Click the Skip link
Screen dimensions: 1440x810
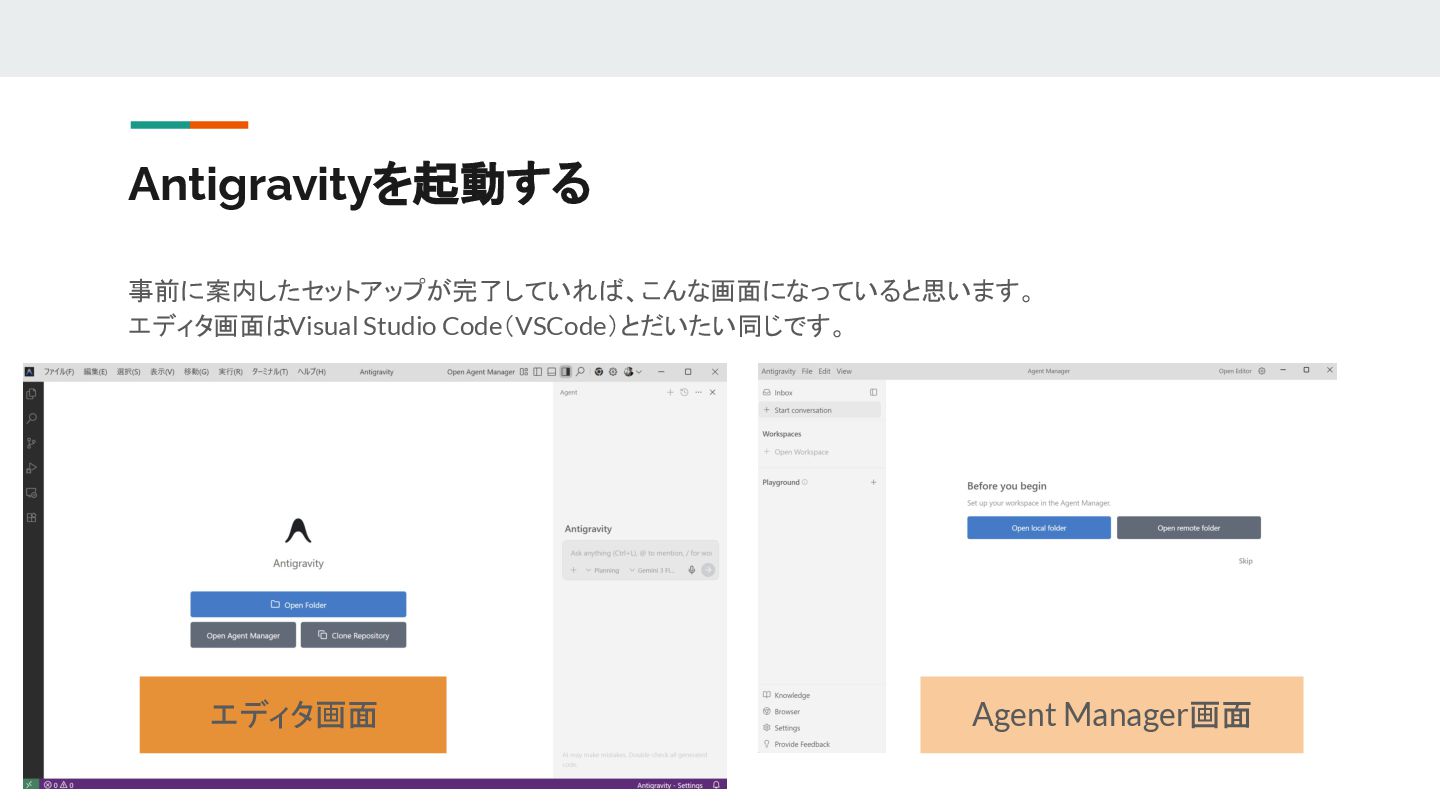(x=1245, y=561)
